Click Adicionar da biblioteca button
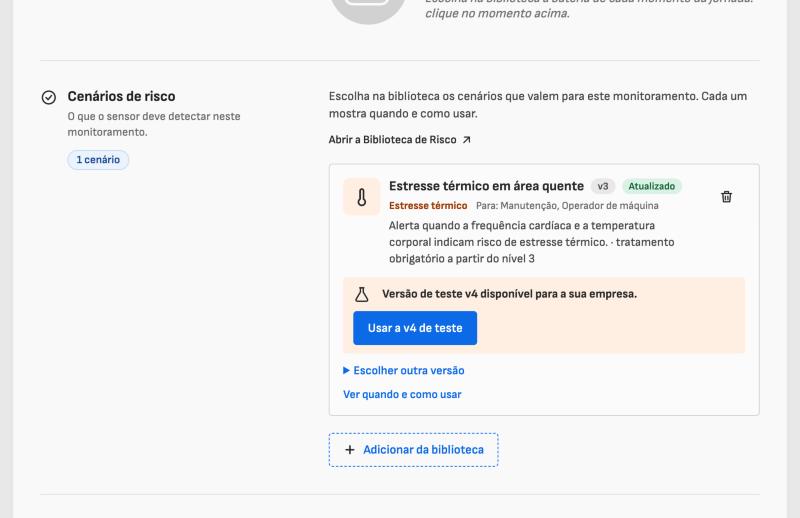This screenshot has width=800, height=518. (x=413, y=450)
